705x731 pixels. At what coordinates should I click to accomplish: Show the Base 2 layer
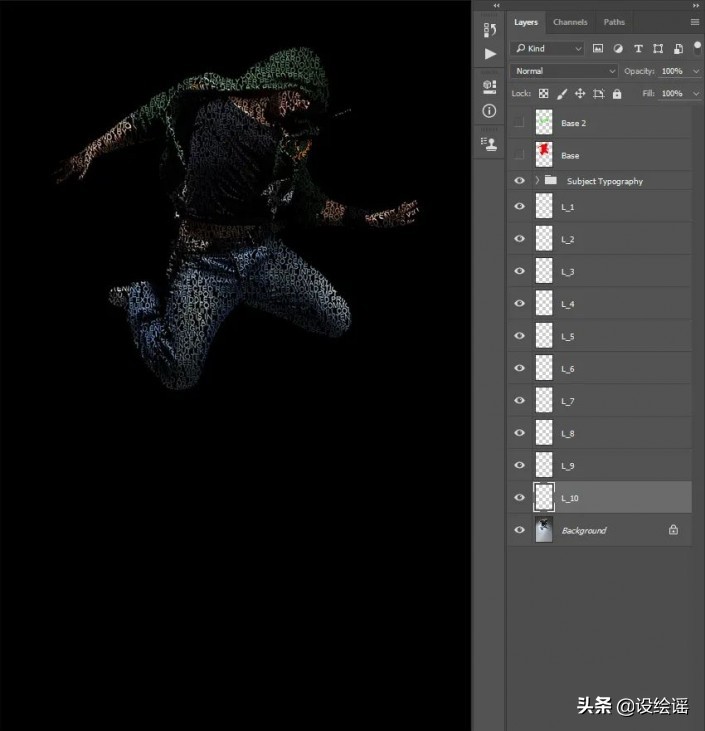pyautogui.click(x=519, y=123)
